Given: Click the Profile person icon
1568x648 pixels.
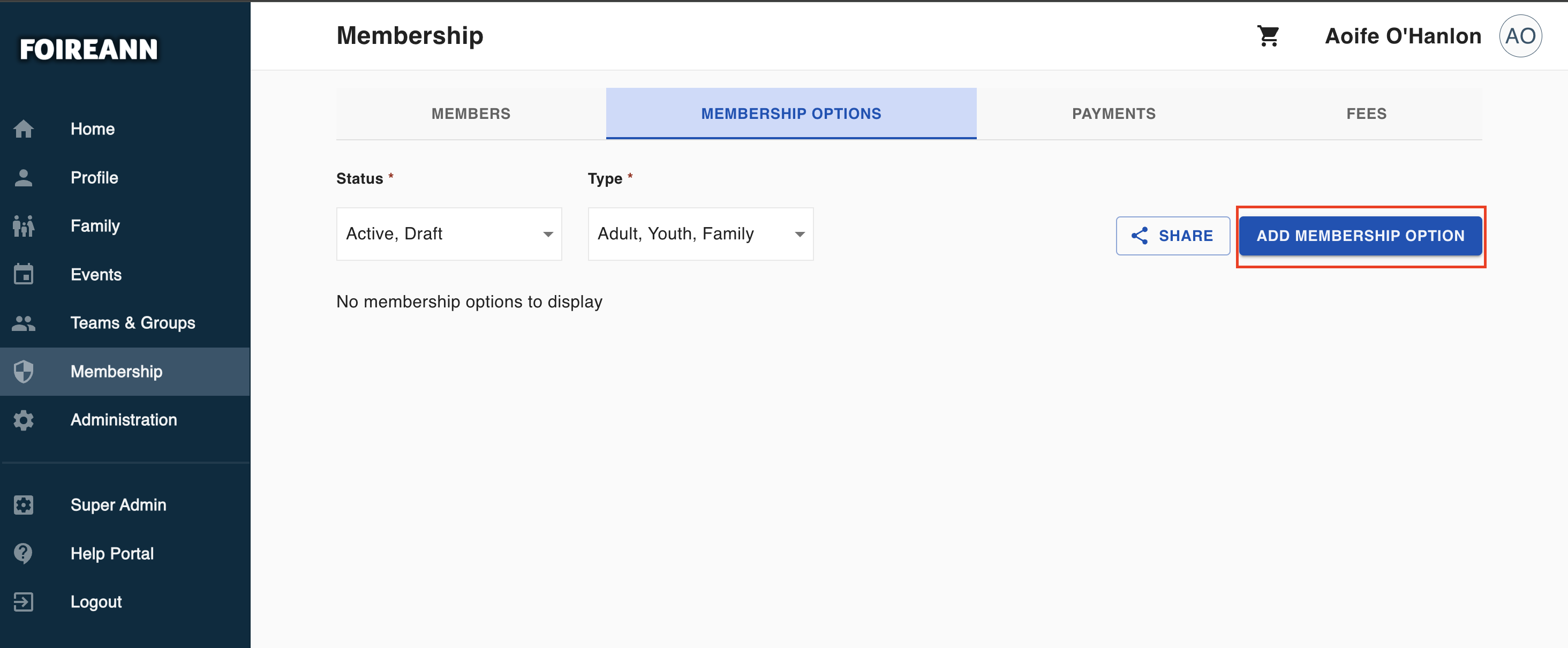Looking at the screenshot, I should pyautogui.click(x=23, y=178).
